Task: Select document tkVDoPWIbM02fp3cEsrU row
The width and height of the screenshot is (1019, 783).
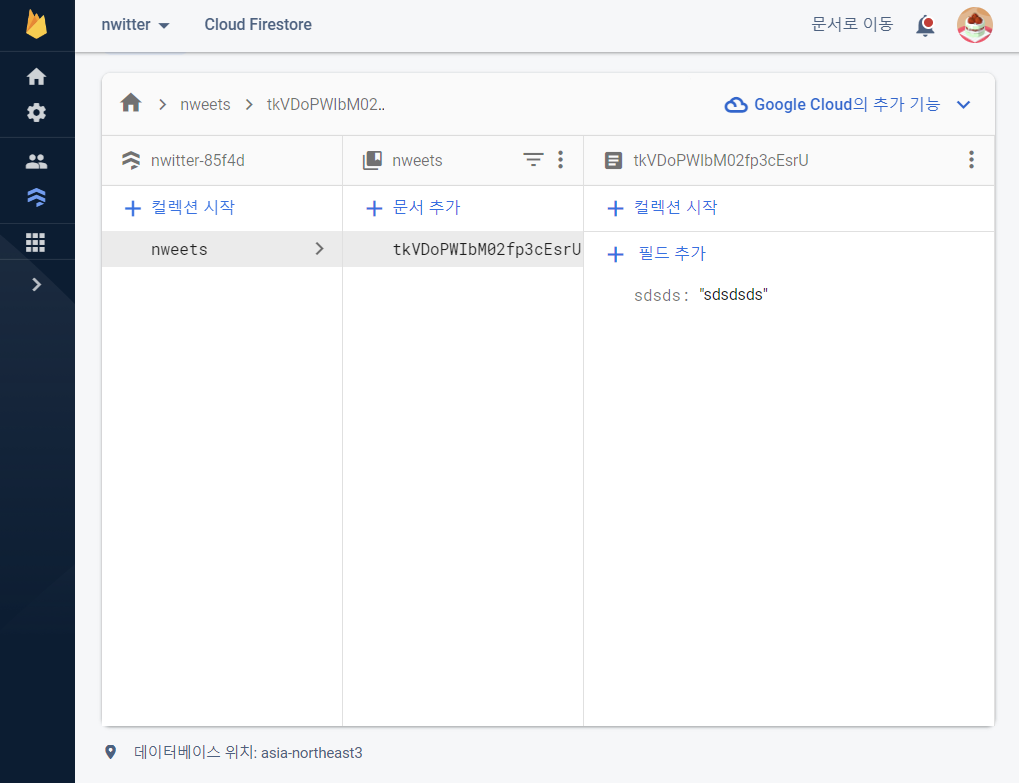Action: tap(463, 249)
